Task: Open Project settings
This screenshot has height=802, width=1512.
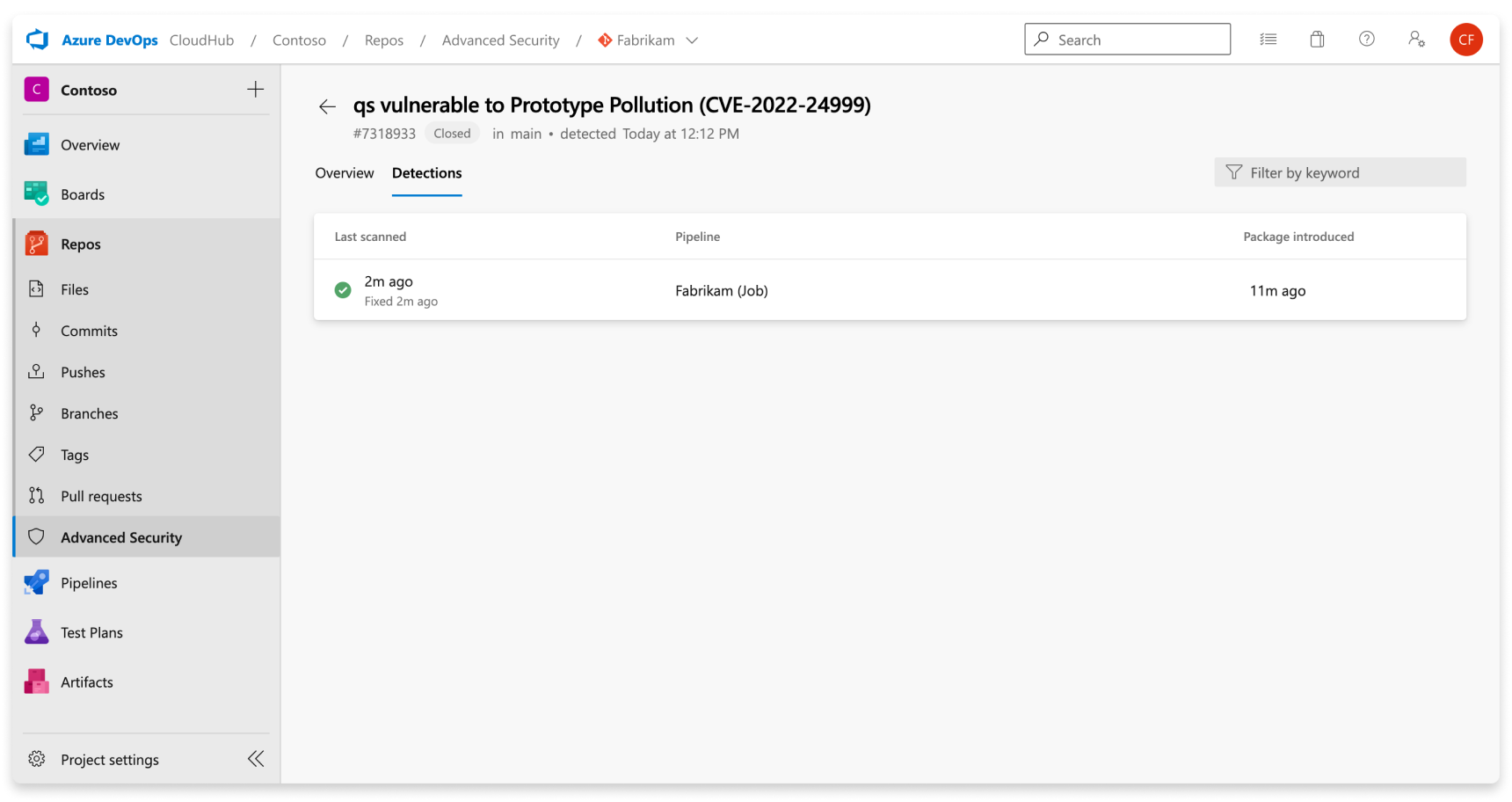Action: [x=109, y=759]
